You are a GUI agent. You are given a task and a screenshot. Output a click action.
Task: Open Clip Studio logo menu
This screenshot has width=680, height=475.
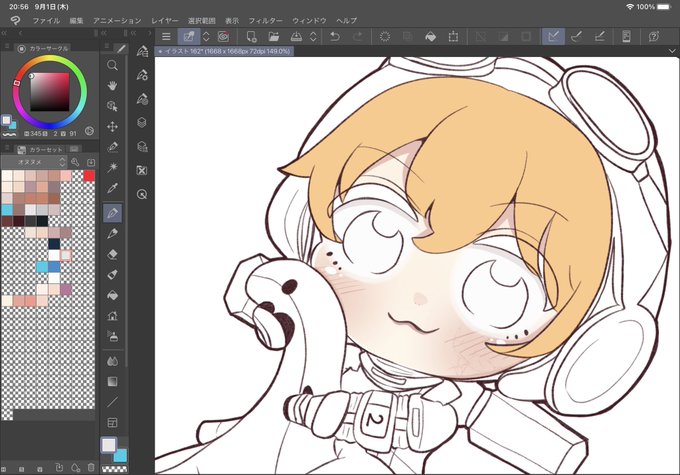(16, 20)
